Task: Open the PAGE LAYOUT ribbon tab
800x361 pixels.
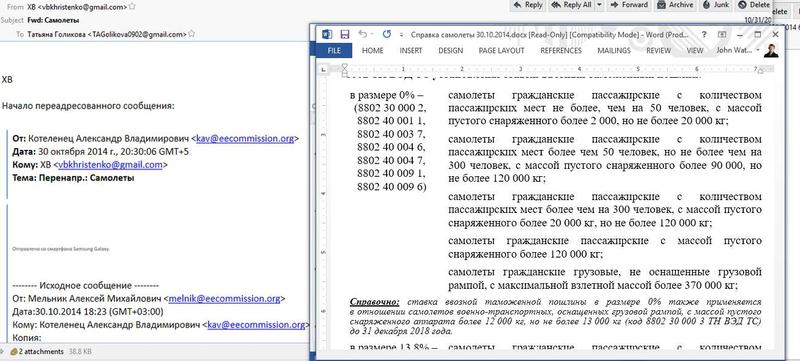Action: [502, 50]
